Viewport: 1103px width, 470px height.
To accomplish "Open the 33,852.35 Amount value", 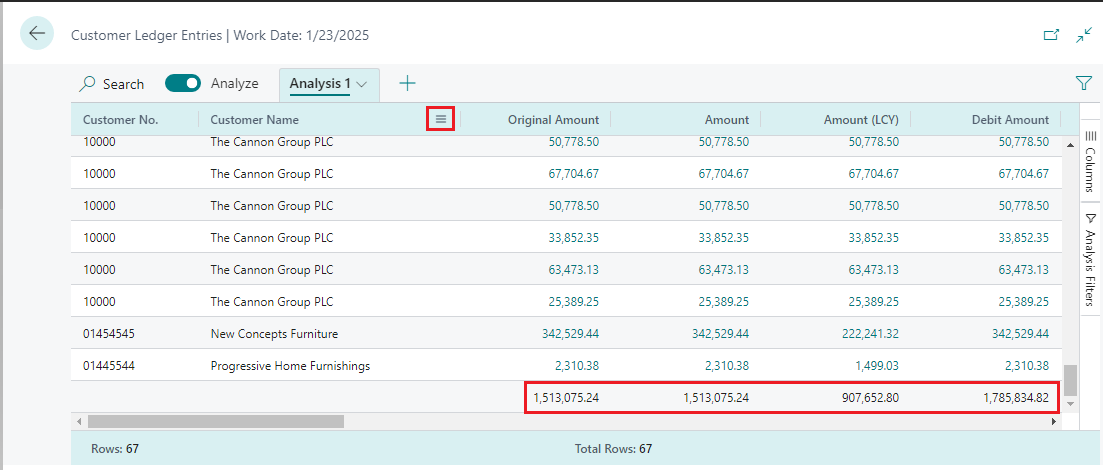I will pos(724,238).
